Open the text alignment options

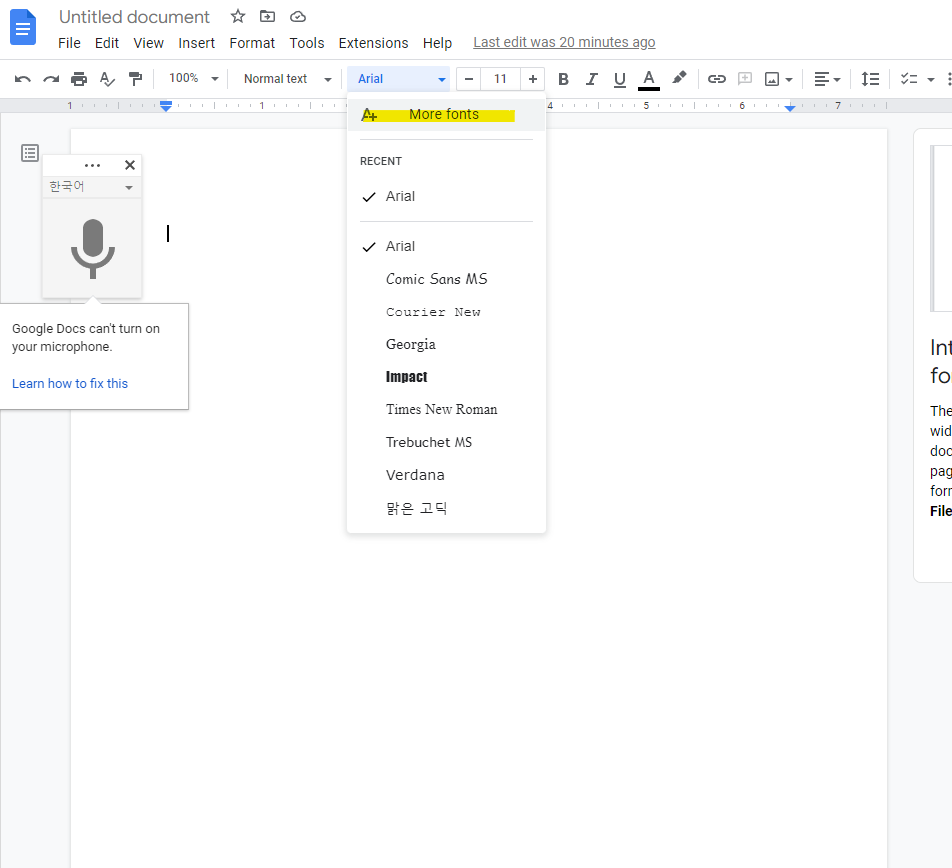[826, 79]
